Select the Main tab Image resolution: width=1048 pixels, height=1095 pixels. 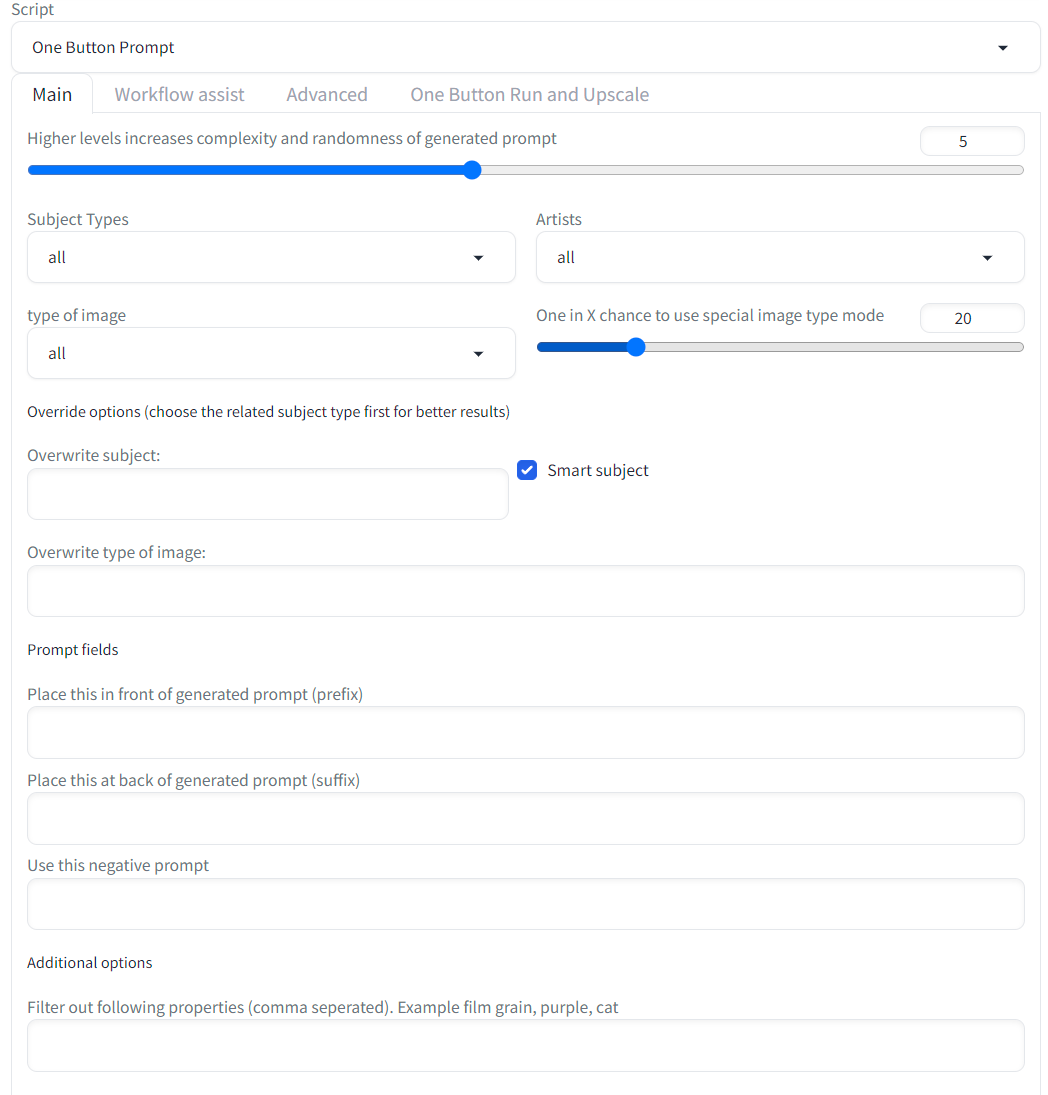(52, 94)
